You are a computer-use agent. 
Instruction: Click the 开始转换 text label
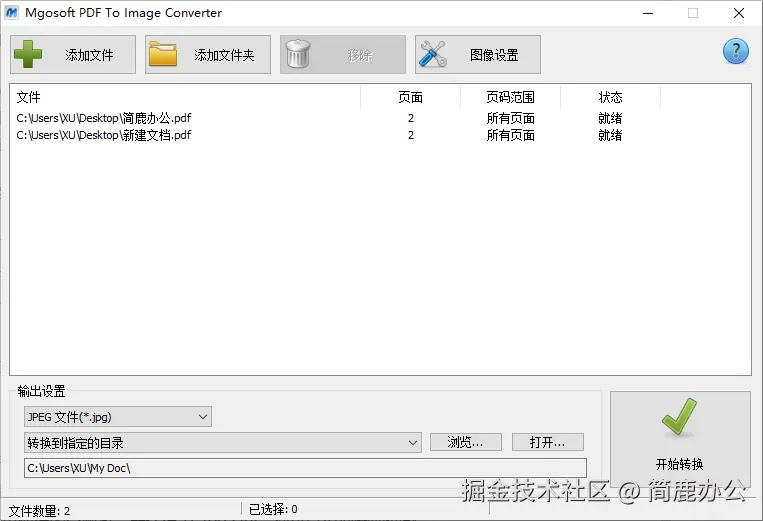click(679, 464)
